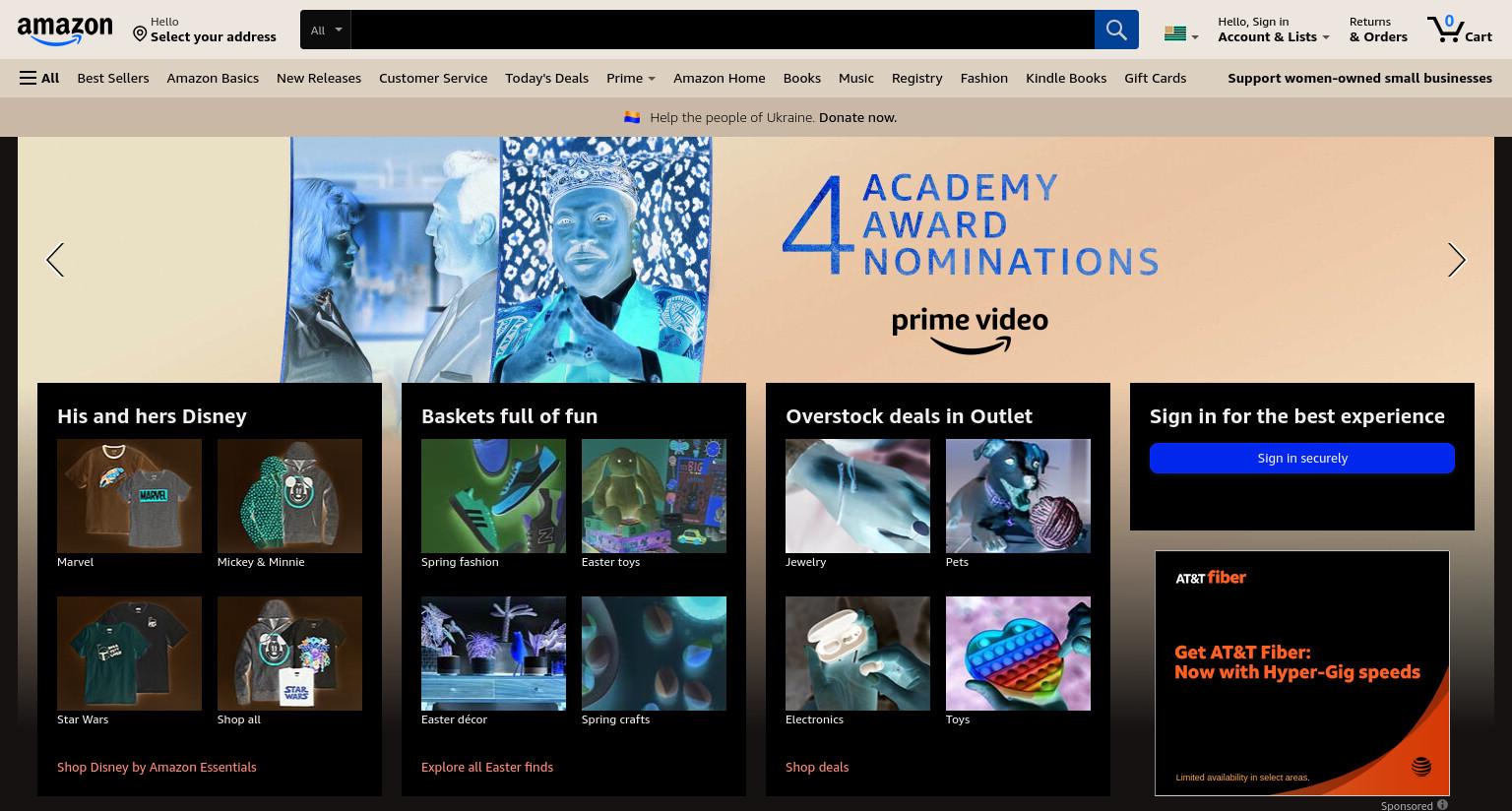Open the Jewelry thumbnail

(x=857, y=496)
